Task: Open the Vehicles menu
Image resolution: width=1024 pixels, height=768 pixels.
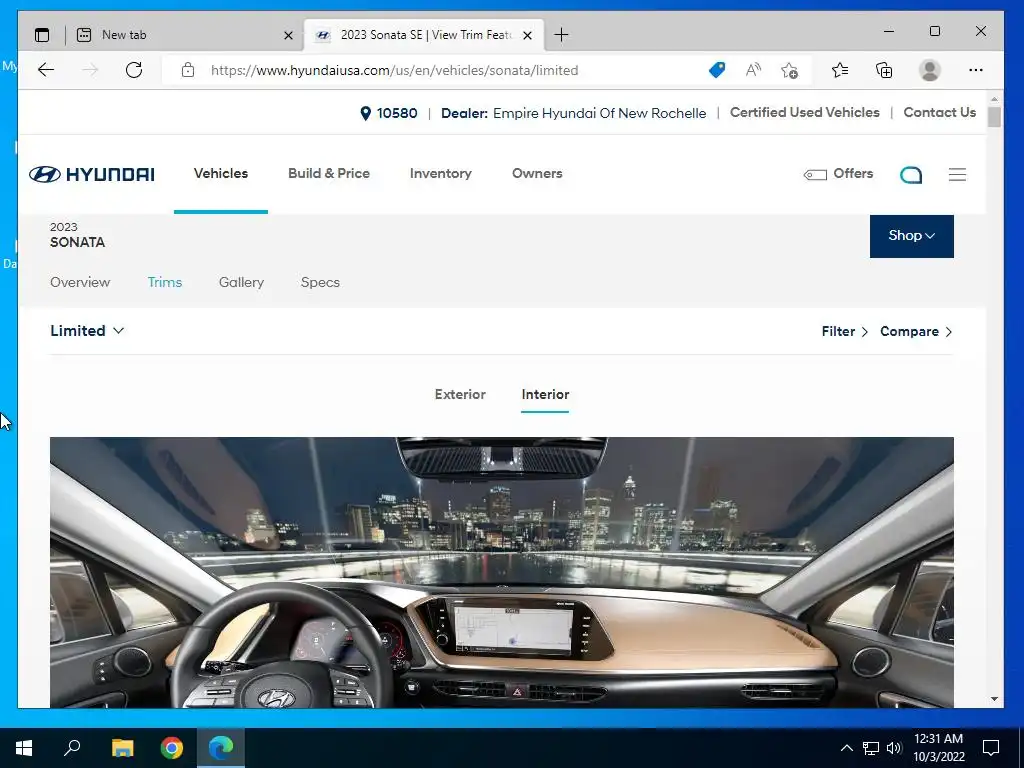Action: click(x=221, y=173)
